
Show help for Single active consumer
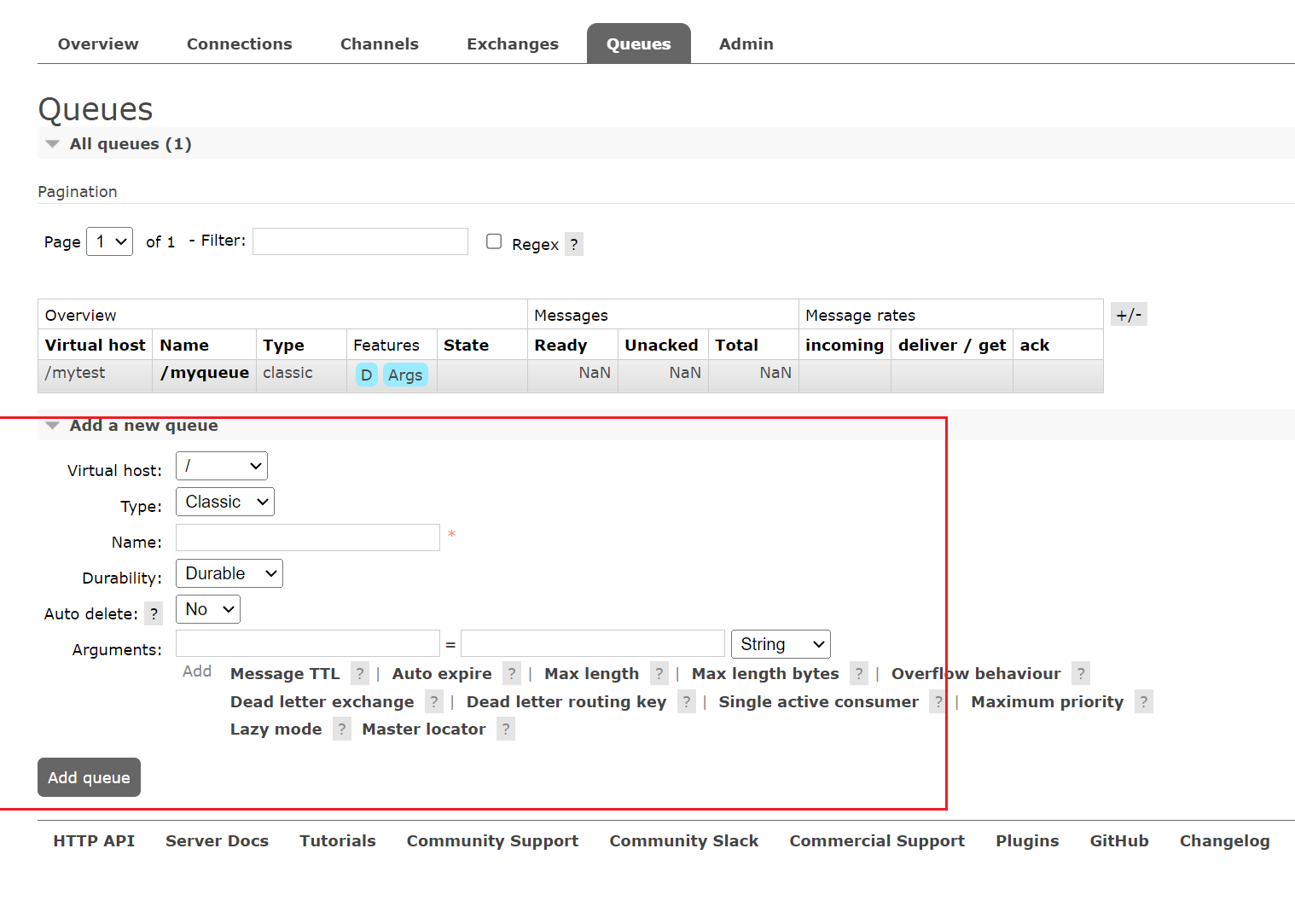(938, 702)
